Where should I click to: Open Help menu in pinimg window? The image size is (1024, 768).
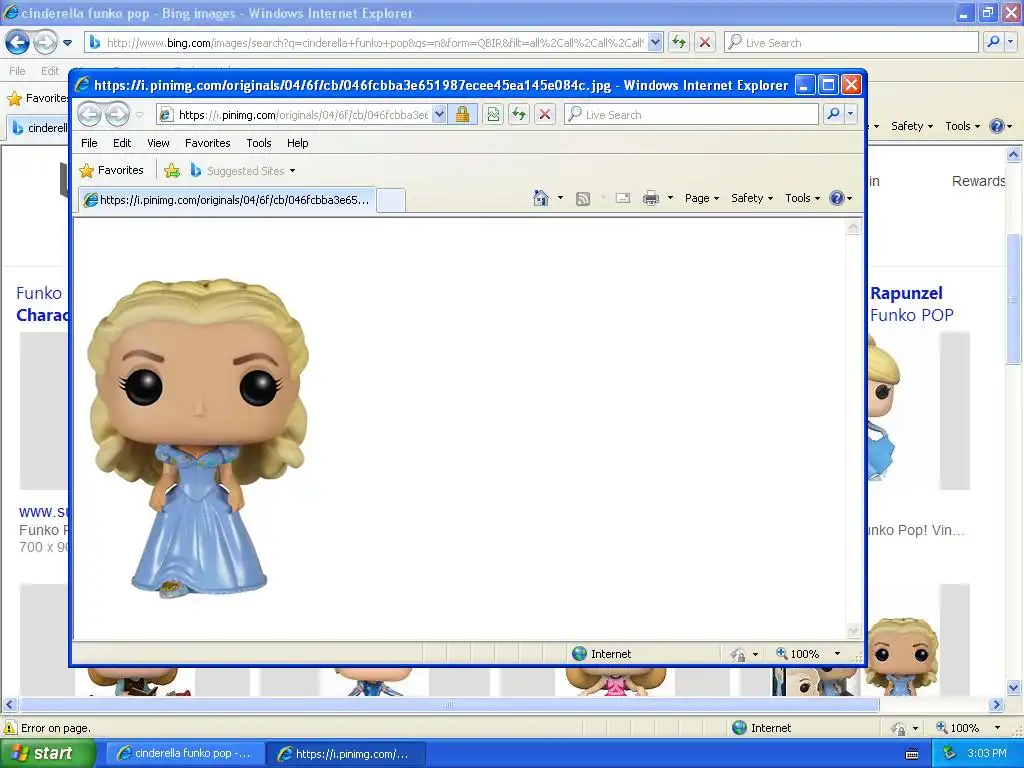point(297,143)
